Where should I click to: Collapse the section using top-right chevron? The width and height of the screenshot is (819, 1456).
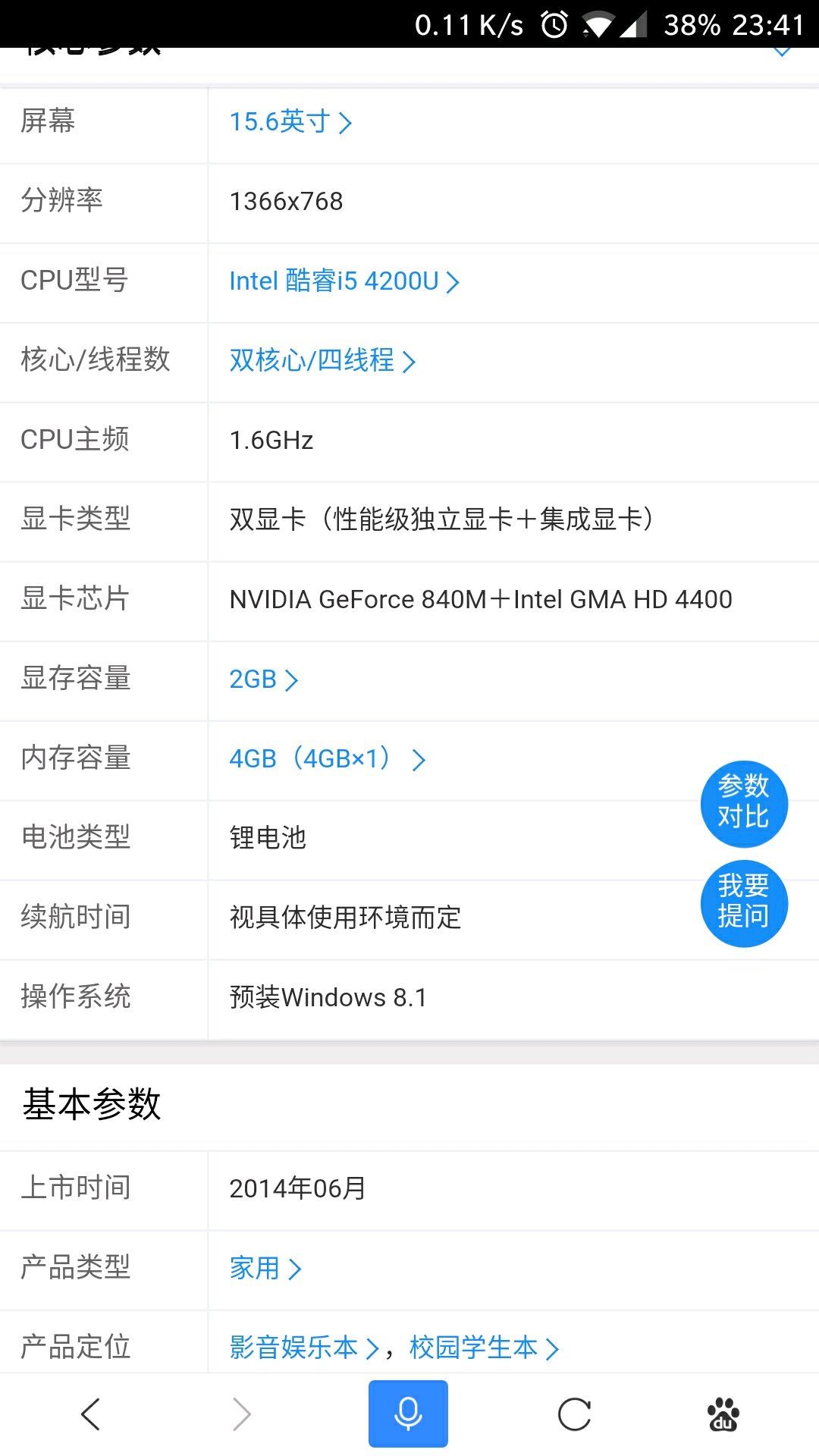pyautogui.click(x=781, y=52)
